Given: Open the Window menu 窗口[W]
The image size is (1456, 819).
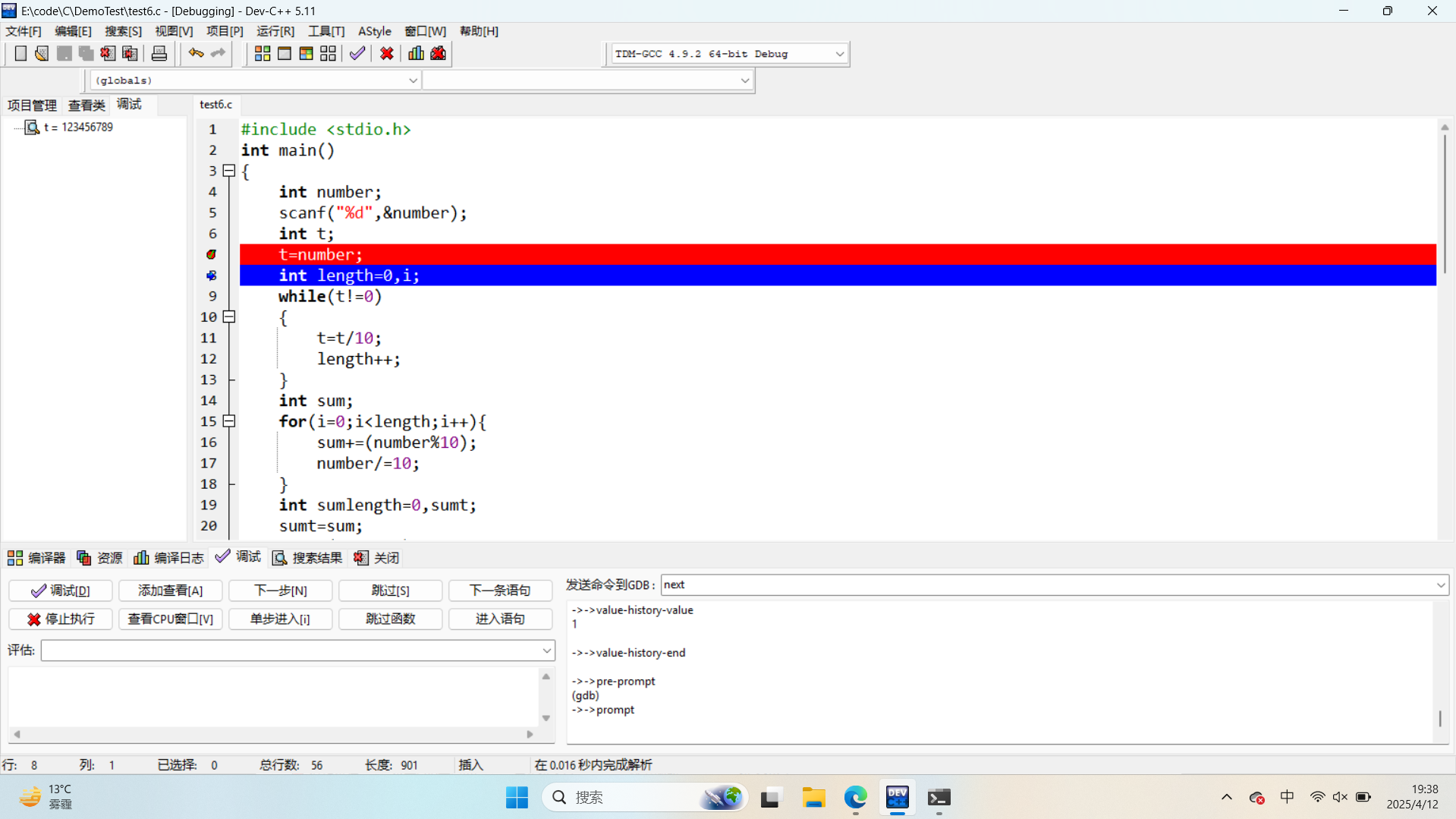Looking at the screenshot, I should point(425,31).
